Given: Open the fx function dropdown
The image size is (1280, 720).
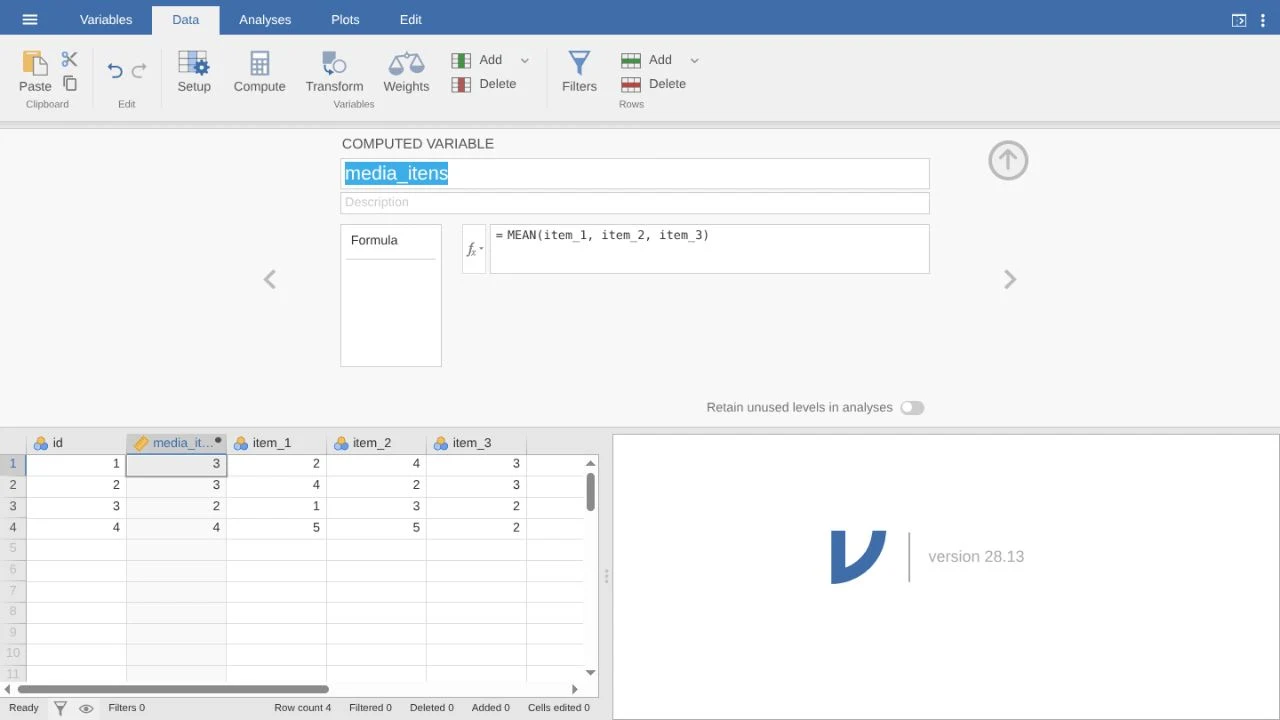Looking at the screenshot, I should pos(474,249).
